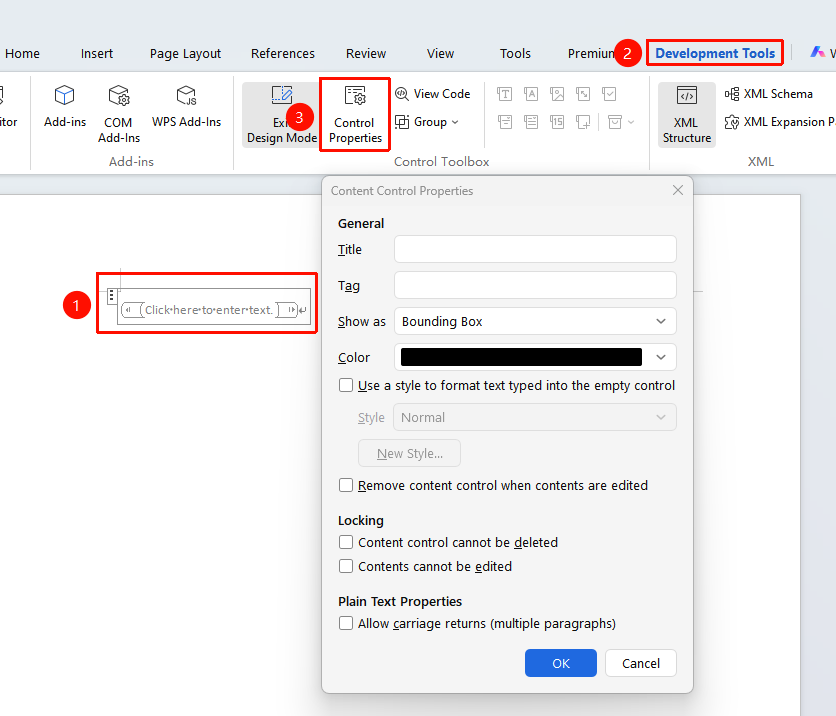
Task: Click the black Color swatch
Action: tap(521, 357)
